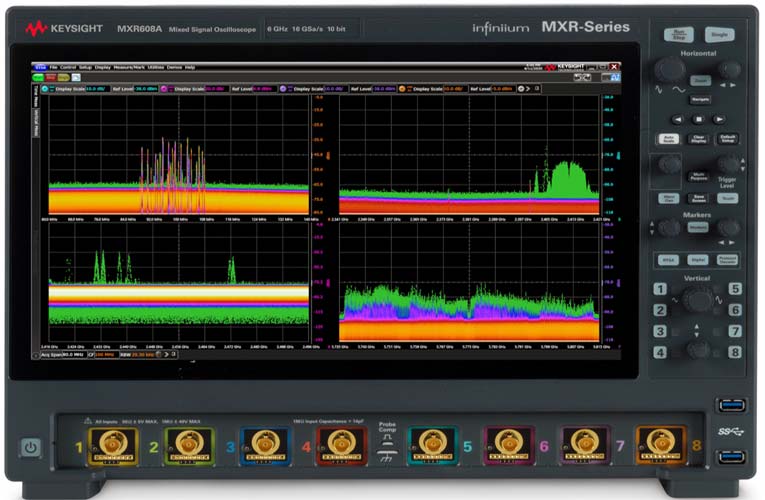Toggle channel 8 key in Vertical section
This screenshot has width=765, height=500.
click(x=735, y=352)
